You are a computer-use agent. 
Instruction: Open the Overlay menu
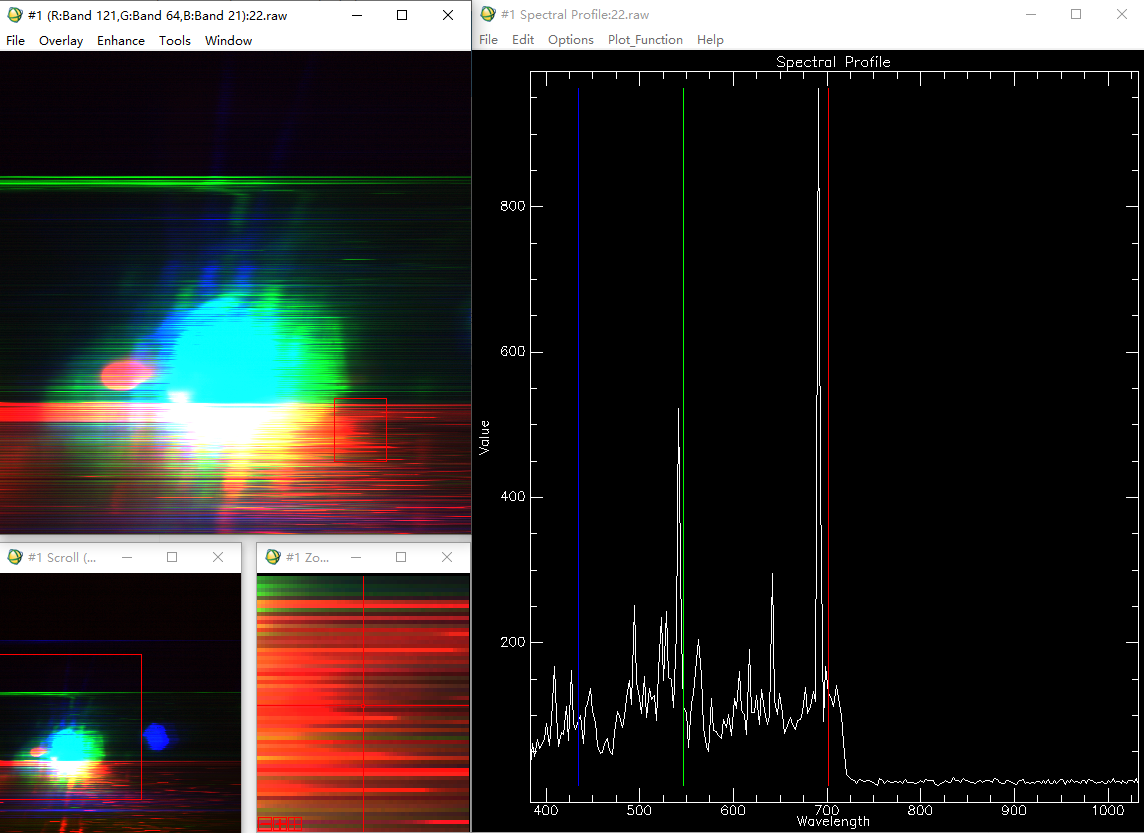[61, 41]
